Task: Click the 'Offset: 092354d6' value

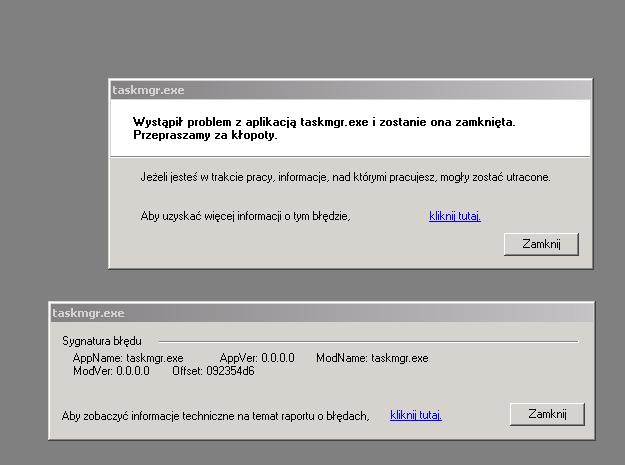Action: (x=213, y=371)
